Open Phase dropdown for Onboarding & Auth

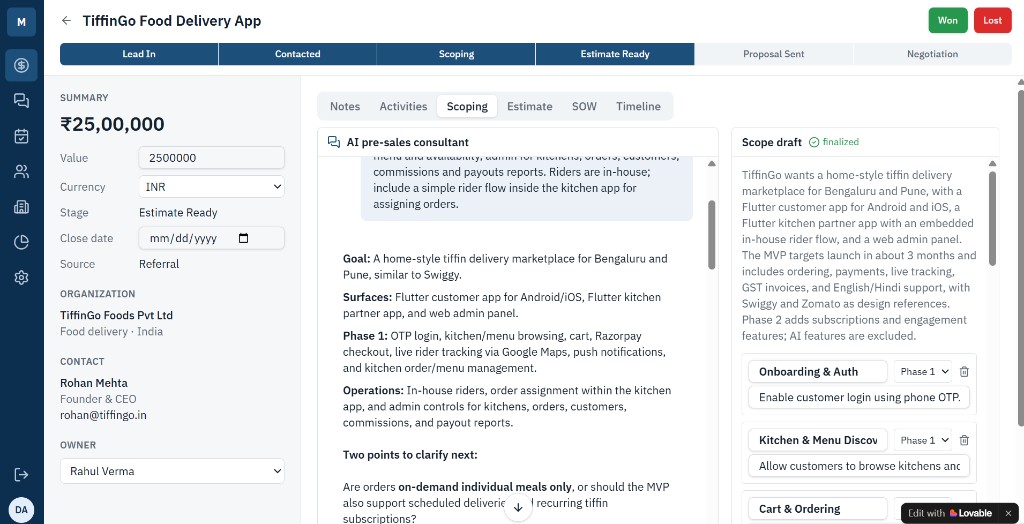click(923, 372)
